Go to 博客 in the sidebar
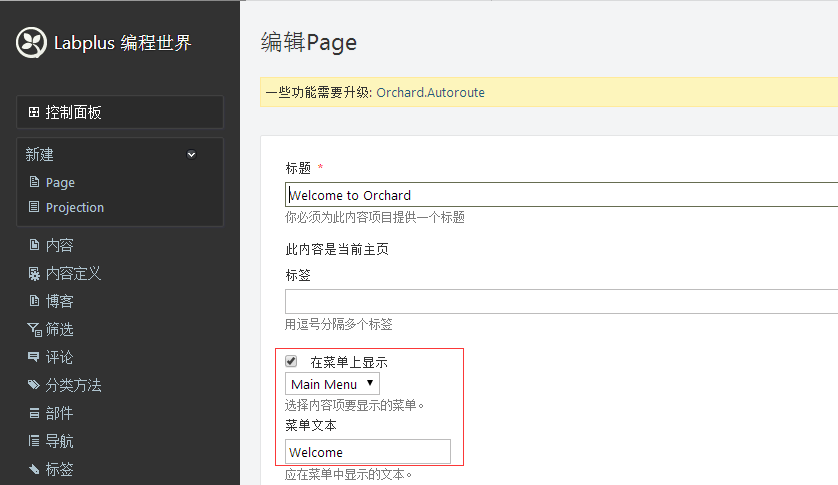The image size is (838, 485). pyautogui.click(x=59, y=301)
